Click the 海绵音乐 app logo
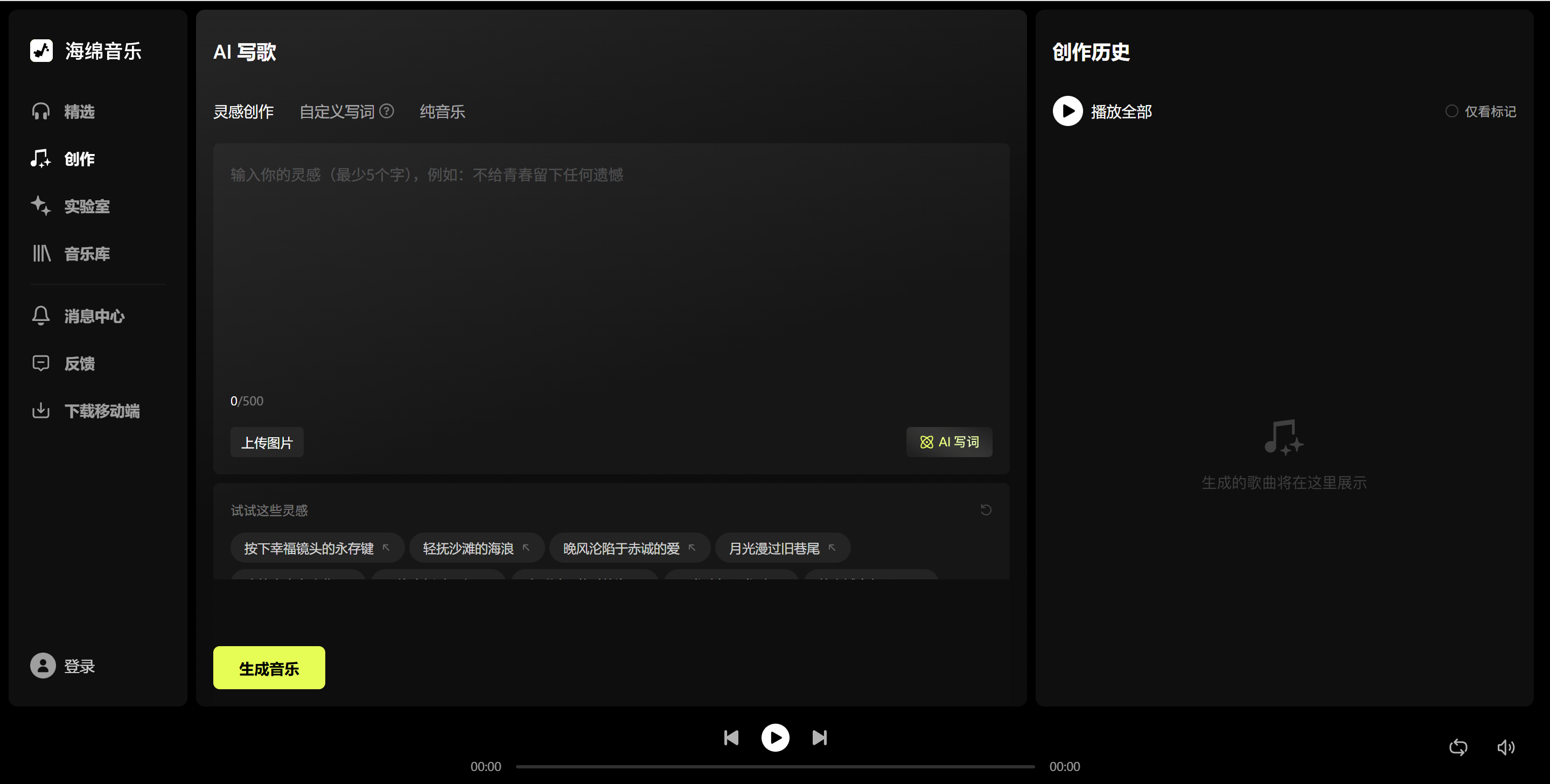The height and width of the screenshot is (784, 1550). (x=86, y=51)
